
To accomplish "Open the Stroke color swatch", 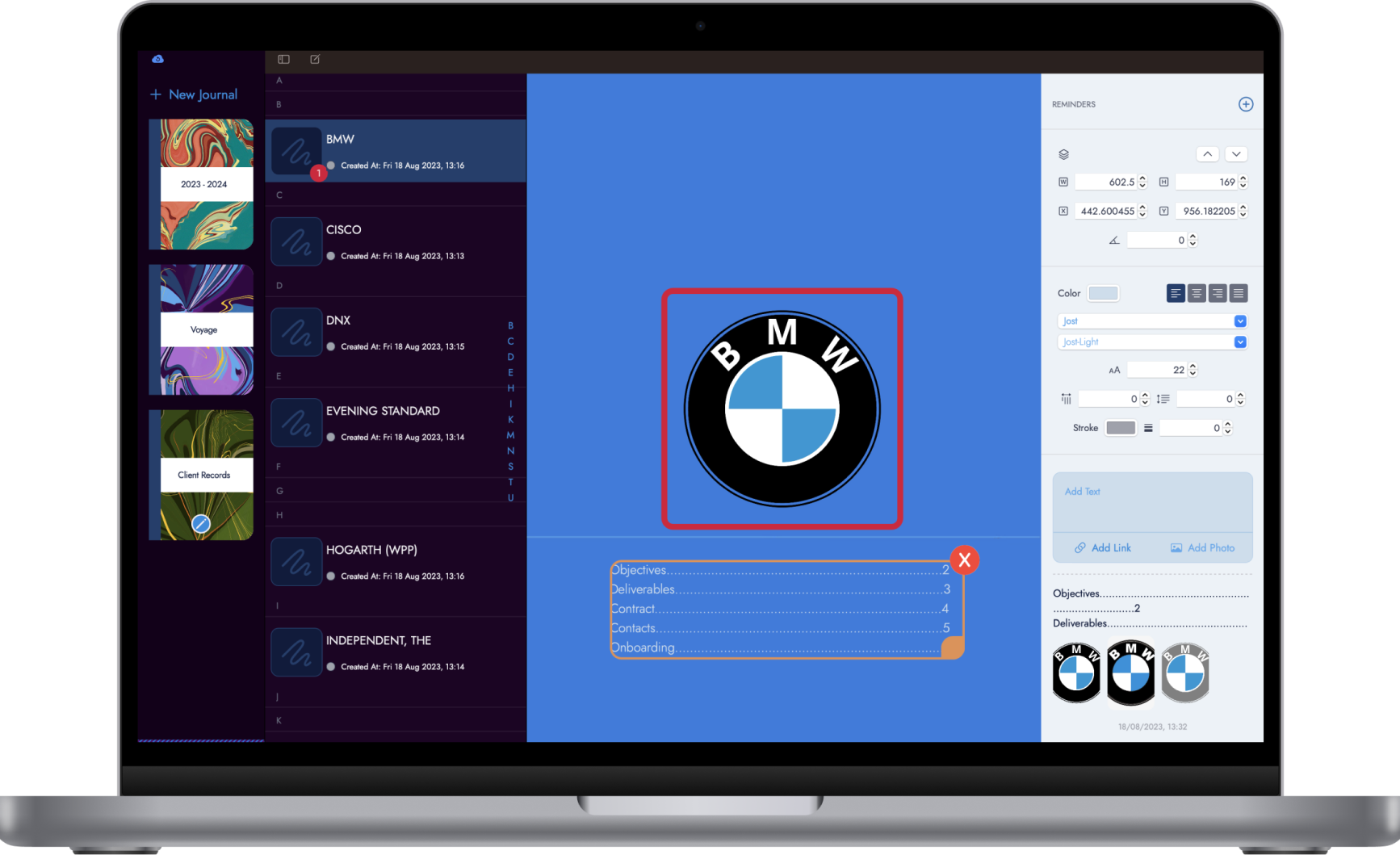I will click(1121, 428).
